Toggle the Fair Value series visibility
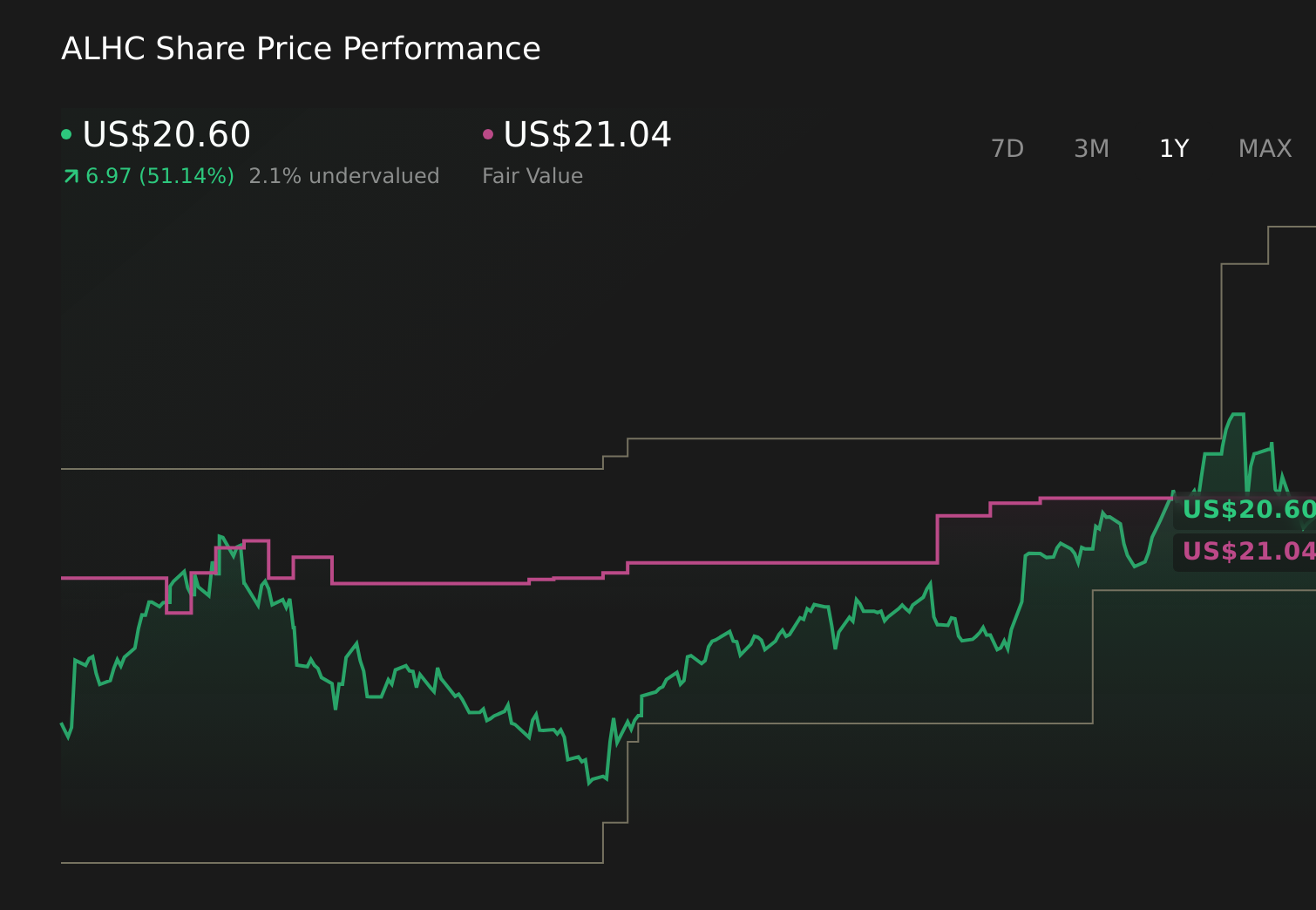 [x=587, y=133]
